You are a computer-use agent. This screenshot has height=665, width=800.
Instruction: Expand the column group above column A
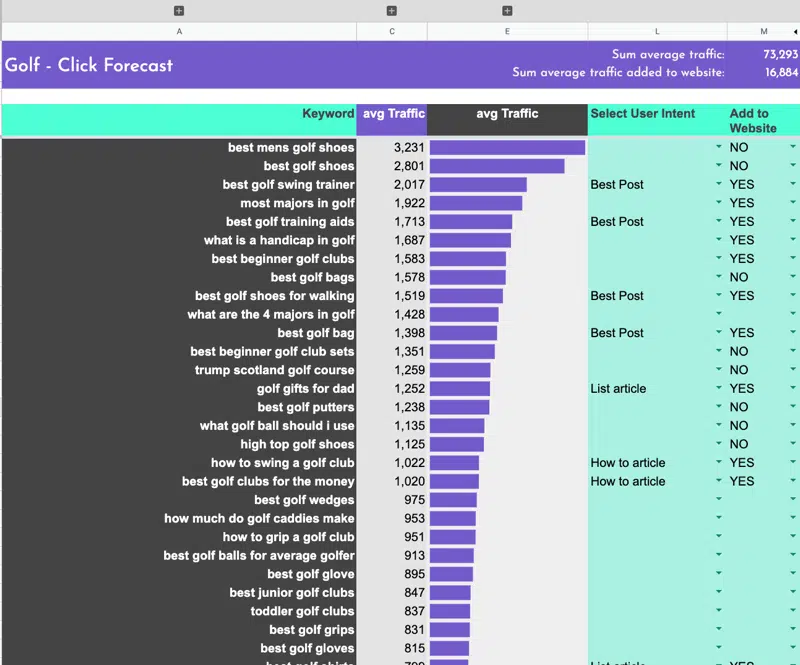click(179, 11)
